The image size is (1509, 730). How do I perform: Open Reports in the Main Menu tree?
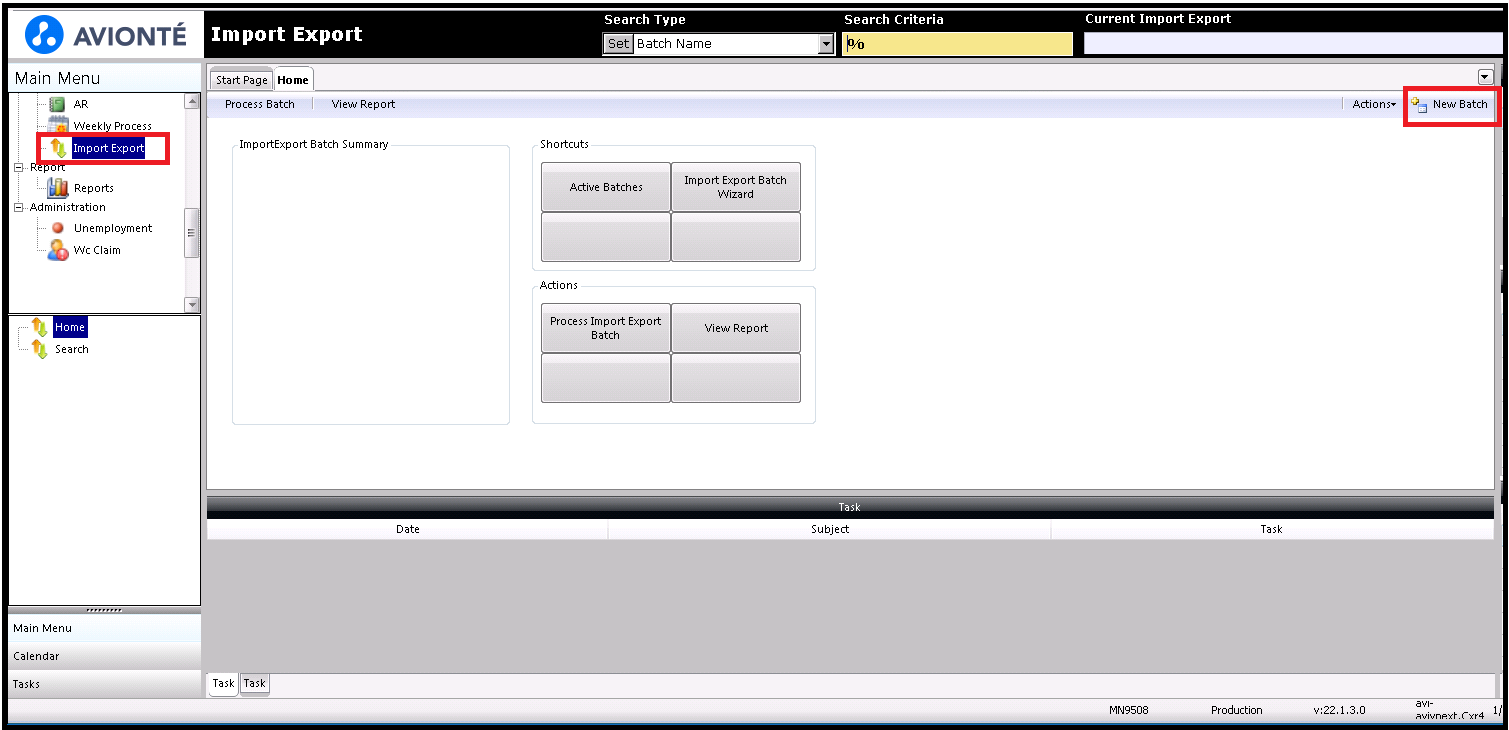94,188
